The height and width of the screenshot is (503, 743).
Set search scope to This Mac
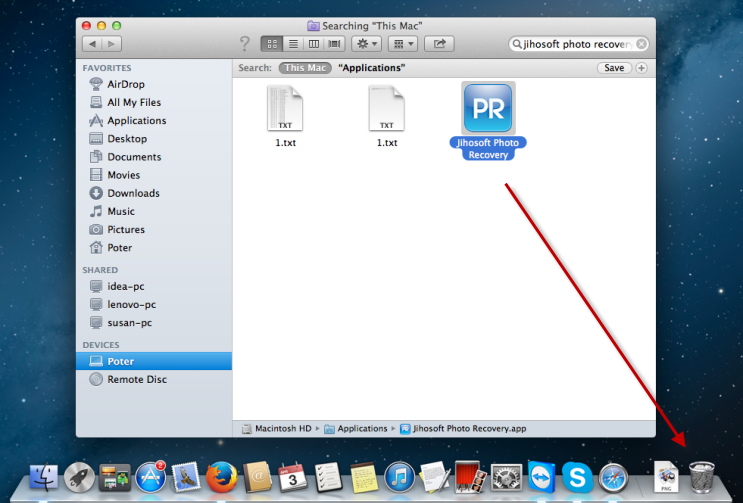(x=306, y=68)
